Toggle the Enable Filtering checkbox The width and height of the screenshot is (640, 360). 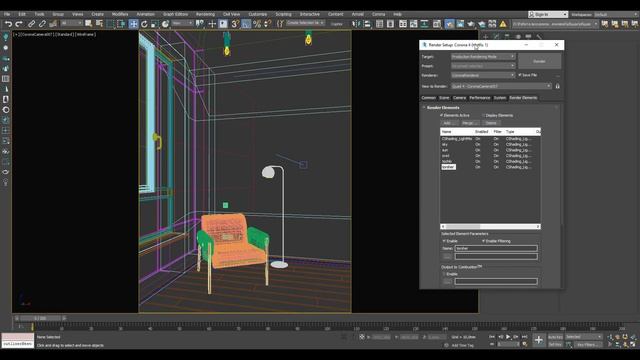pos(483,241)
